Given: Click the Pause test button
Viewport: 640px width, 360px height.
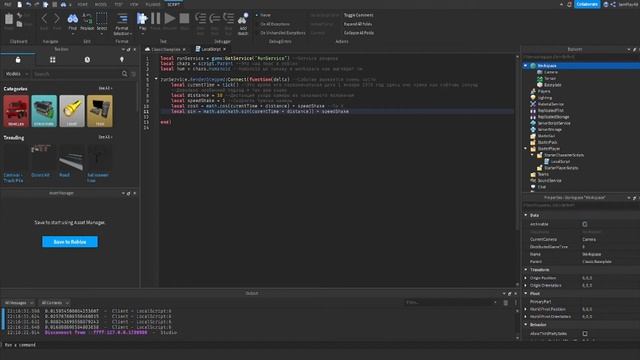Looking at the screenshot, I should (x=156, y=18).
